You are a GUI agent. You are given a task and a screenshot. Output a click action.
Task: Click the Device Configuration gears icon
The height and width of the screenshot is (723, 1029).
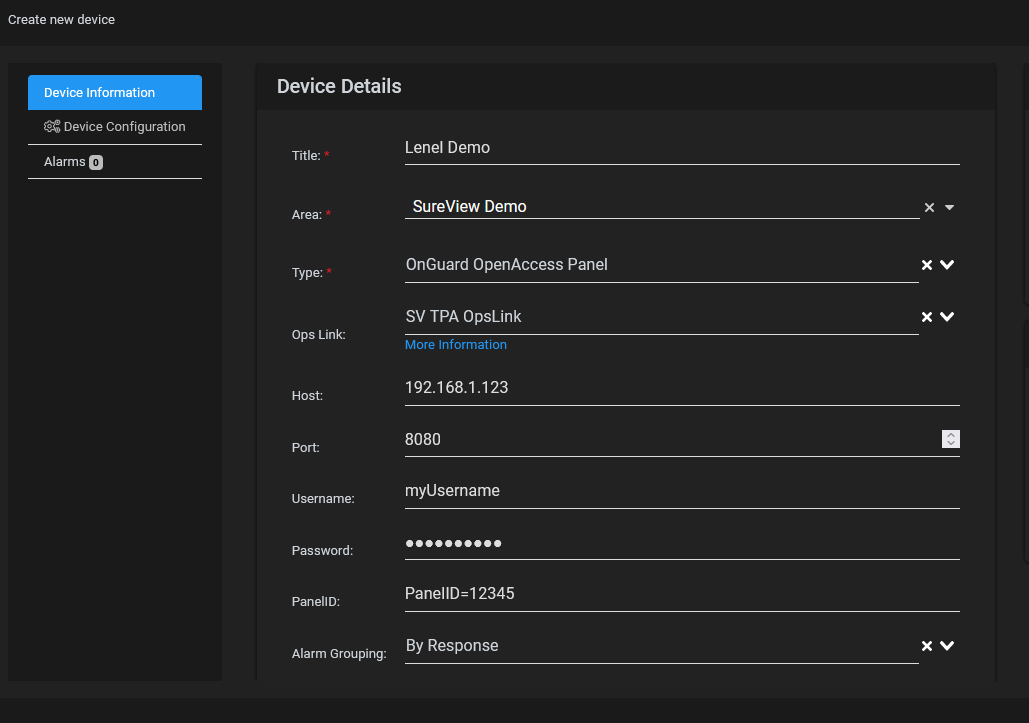pos(52,127)
